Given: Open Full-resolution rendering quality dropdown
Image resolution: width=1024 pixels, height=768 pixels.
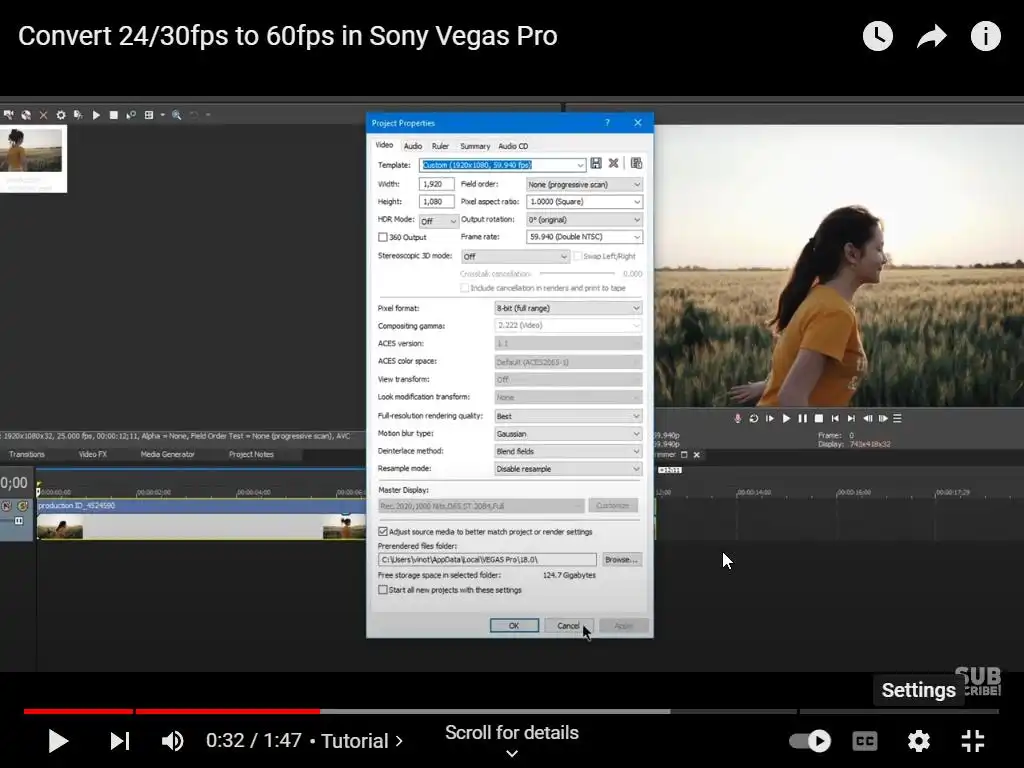Looking at the screenshot, I should pyautogui.click(x=568, y=416).
